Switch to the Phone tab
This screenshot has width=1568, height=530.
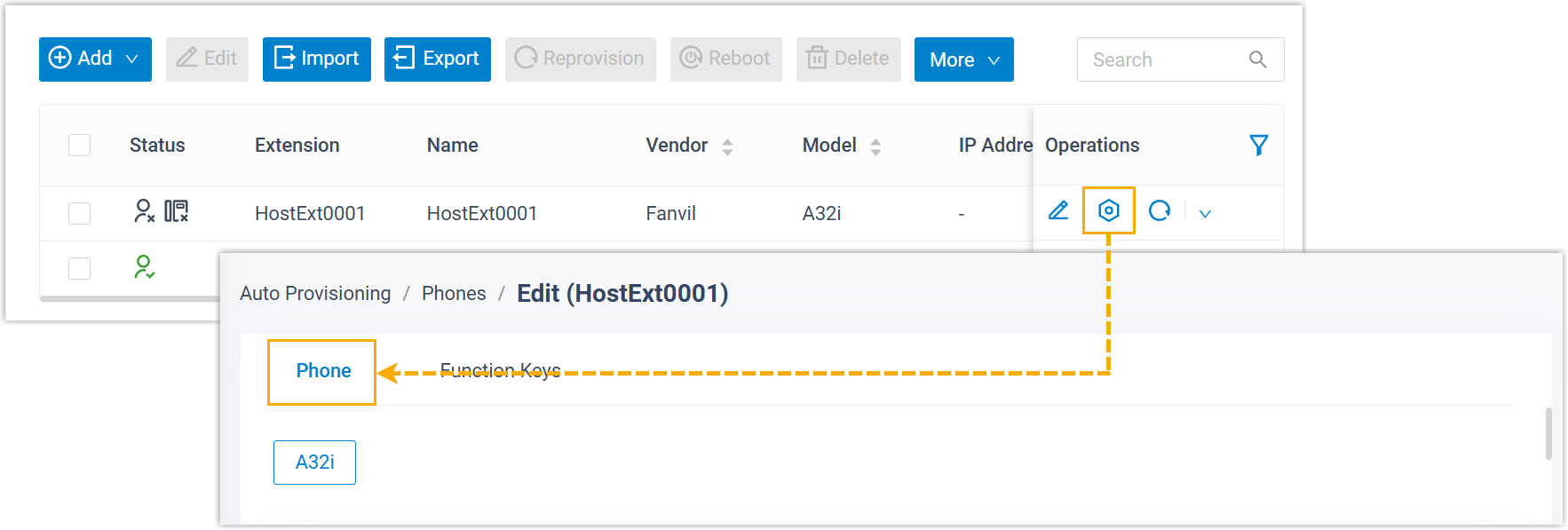tap(323, 371)
